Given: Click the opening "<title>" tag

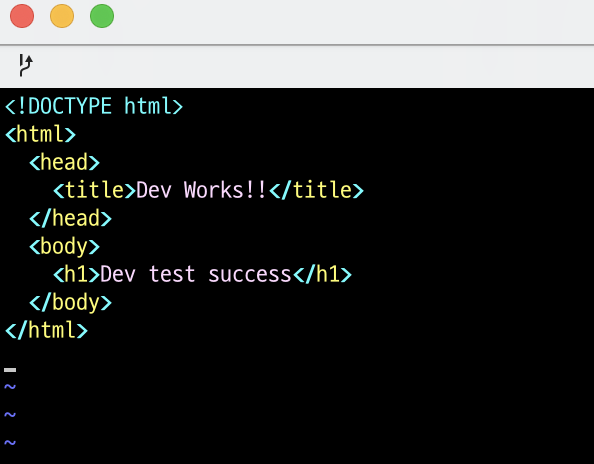Looking at the screenshot, I should (94, 190).
